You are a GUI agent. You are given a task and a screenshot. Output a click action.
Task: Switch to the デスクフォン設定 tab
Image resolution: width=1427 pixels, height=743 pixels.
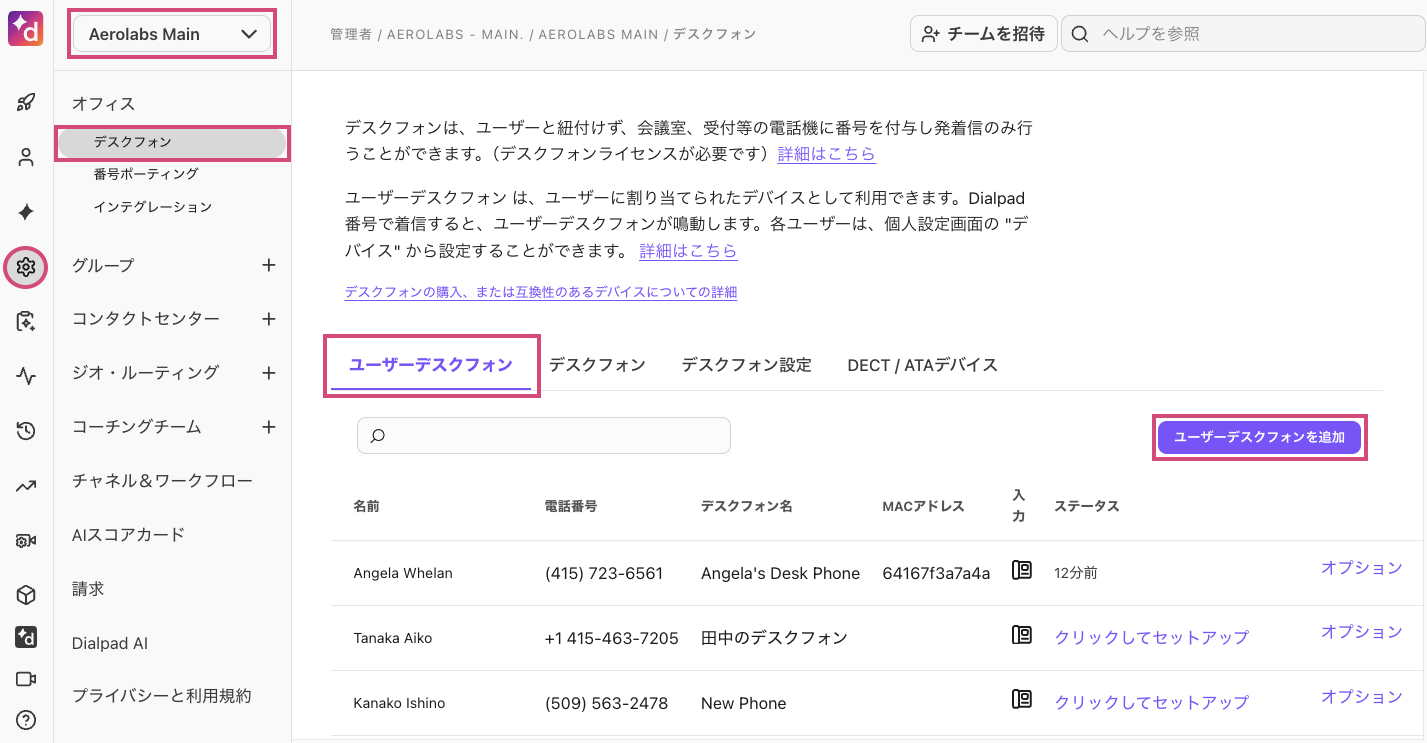click(745, 364)
